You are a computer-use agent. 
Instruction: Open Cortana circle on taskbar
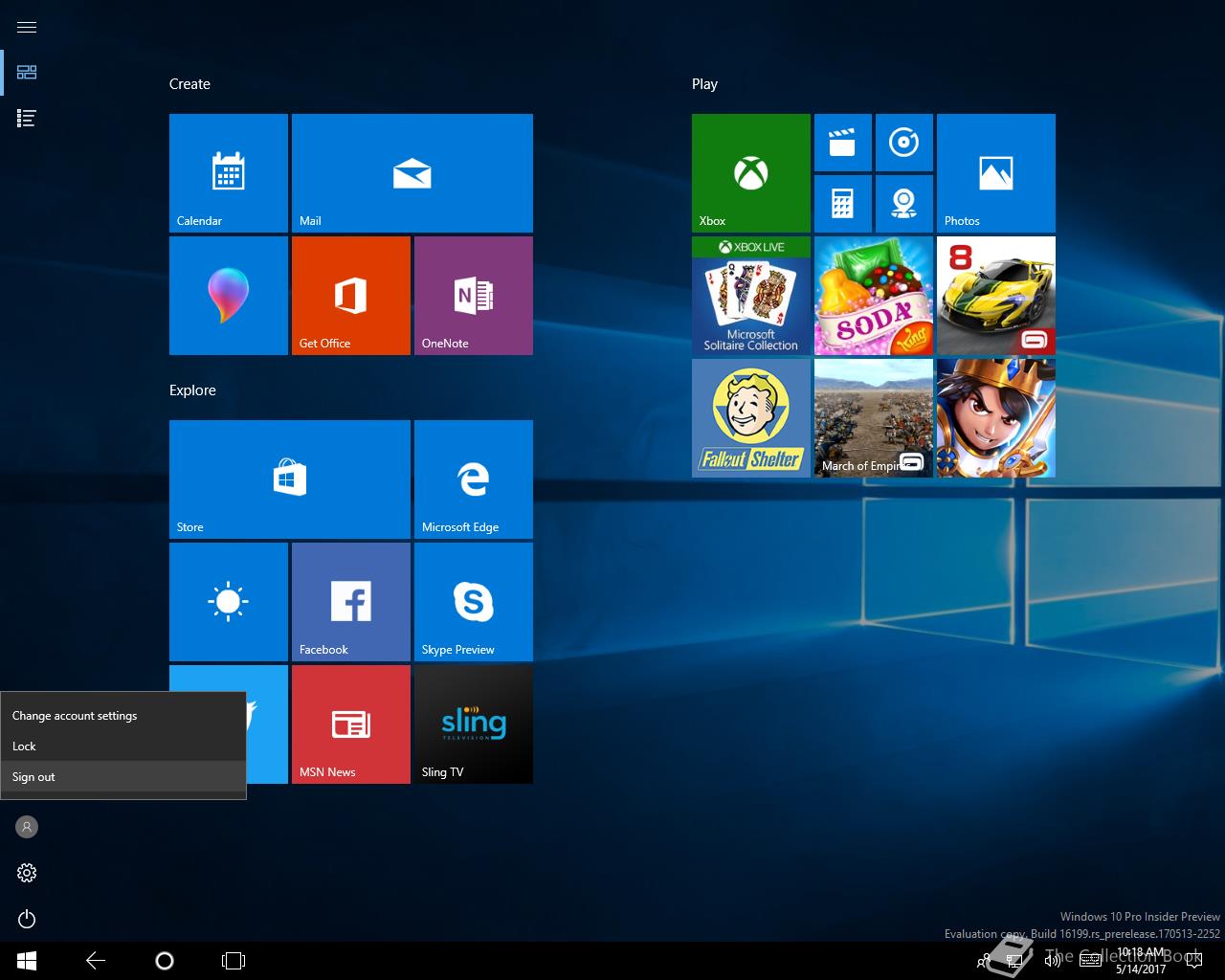[165, 961]
